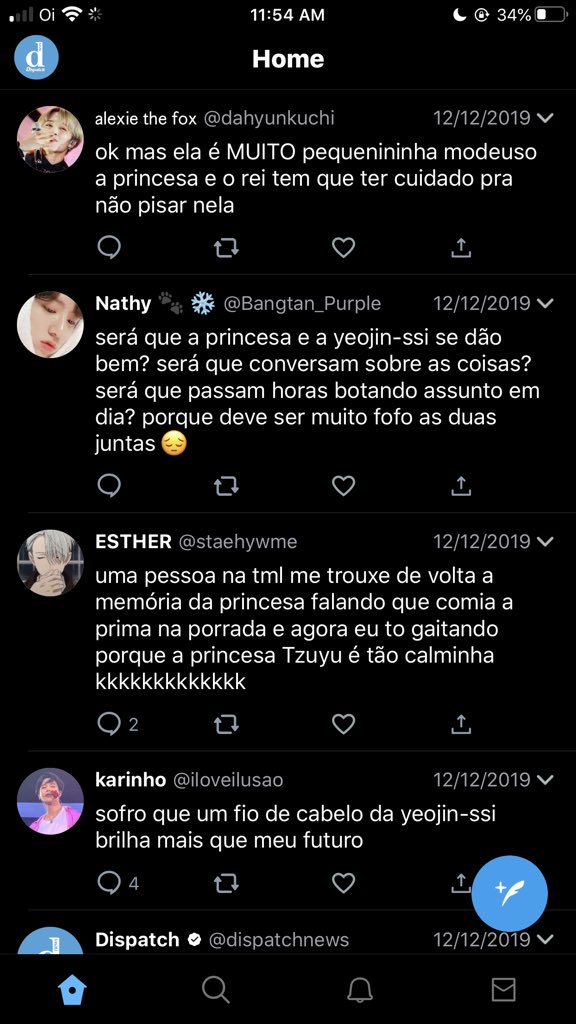Open the Dispatch profile avatar in header
576x1024 pixels.
point(37,57)
